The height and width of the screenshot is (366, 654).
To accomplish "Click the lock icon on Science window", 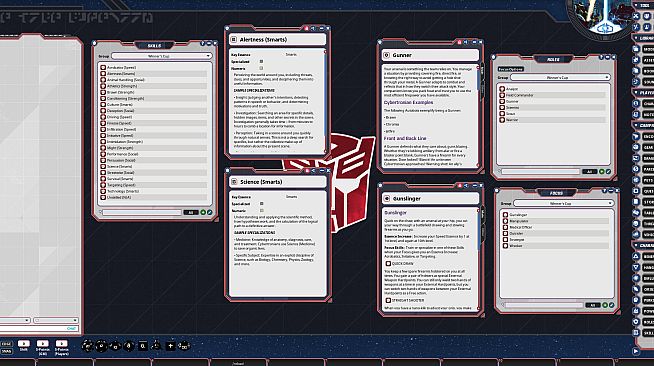I will click(x=307, y=171).
